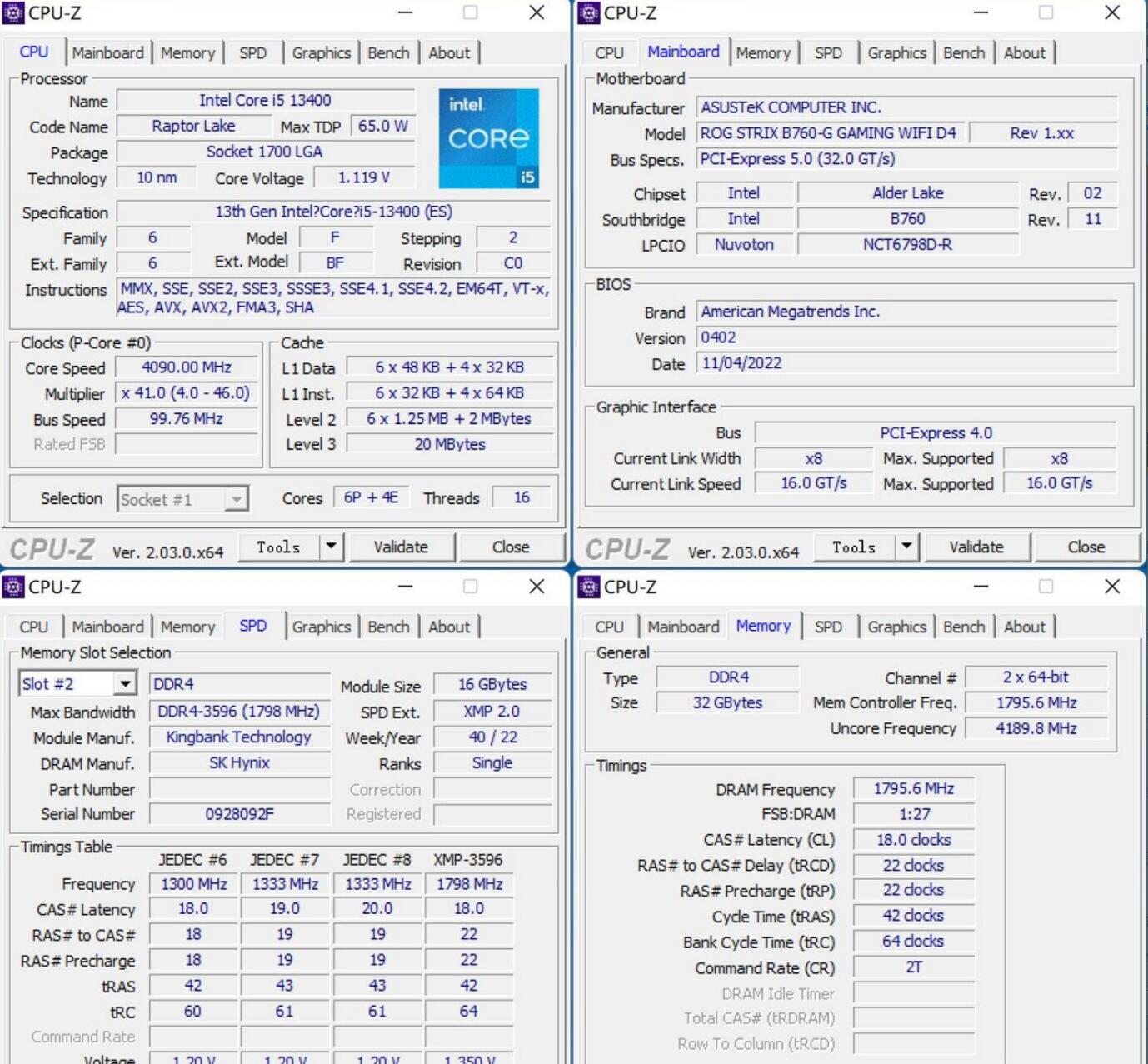Click the Specification field showing i5-13400 (ES)
Image resolution: width=1148 pixels, height=1064 pixels.
(333, 212)
